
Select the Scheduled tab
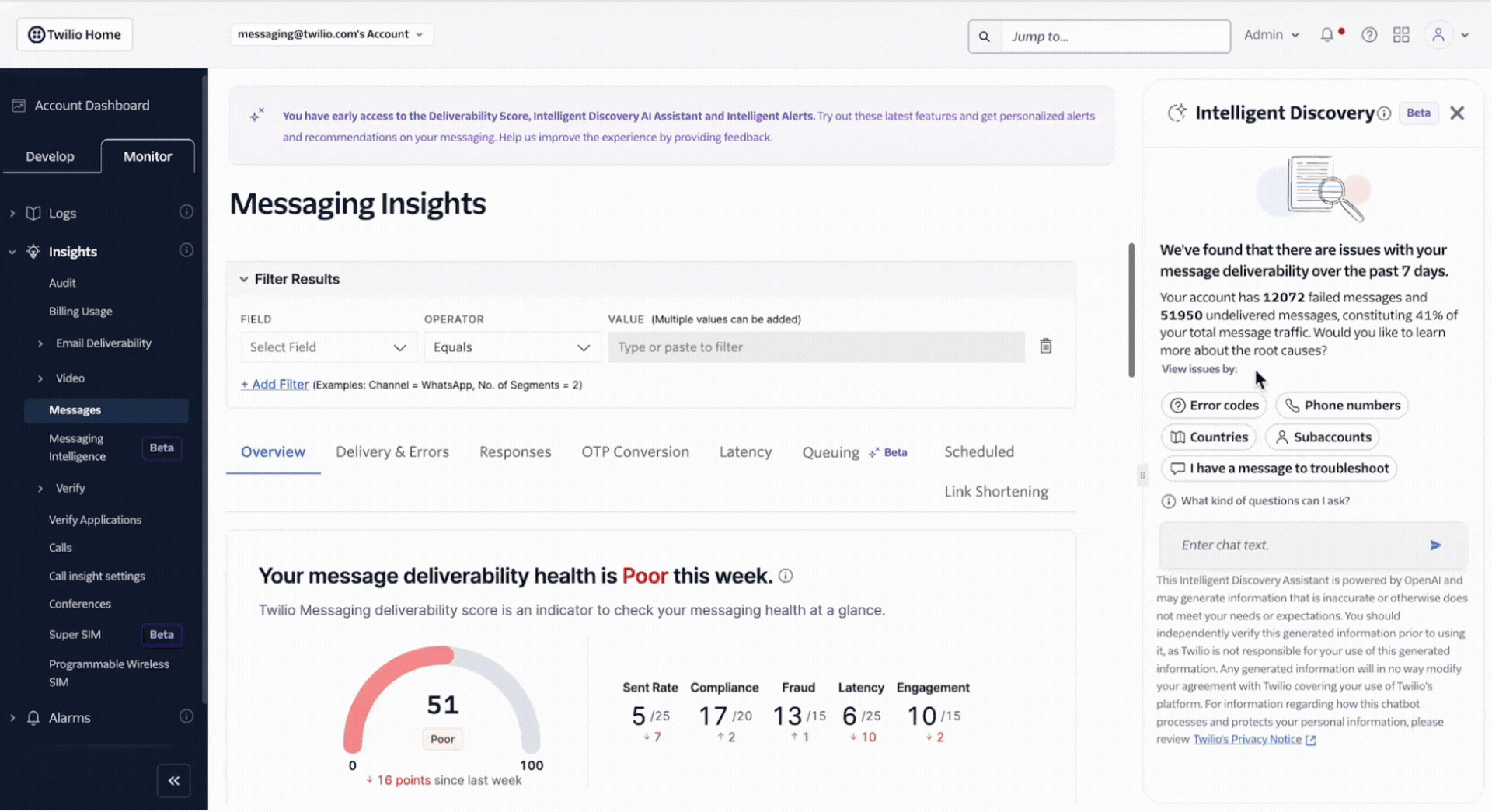click(979, 452)
